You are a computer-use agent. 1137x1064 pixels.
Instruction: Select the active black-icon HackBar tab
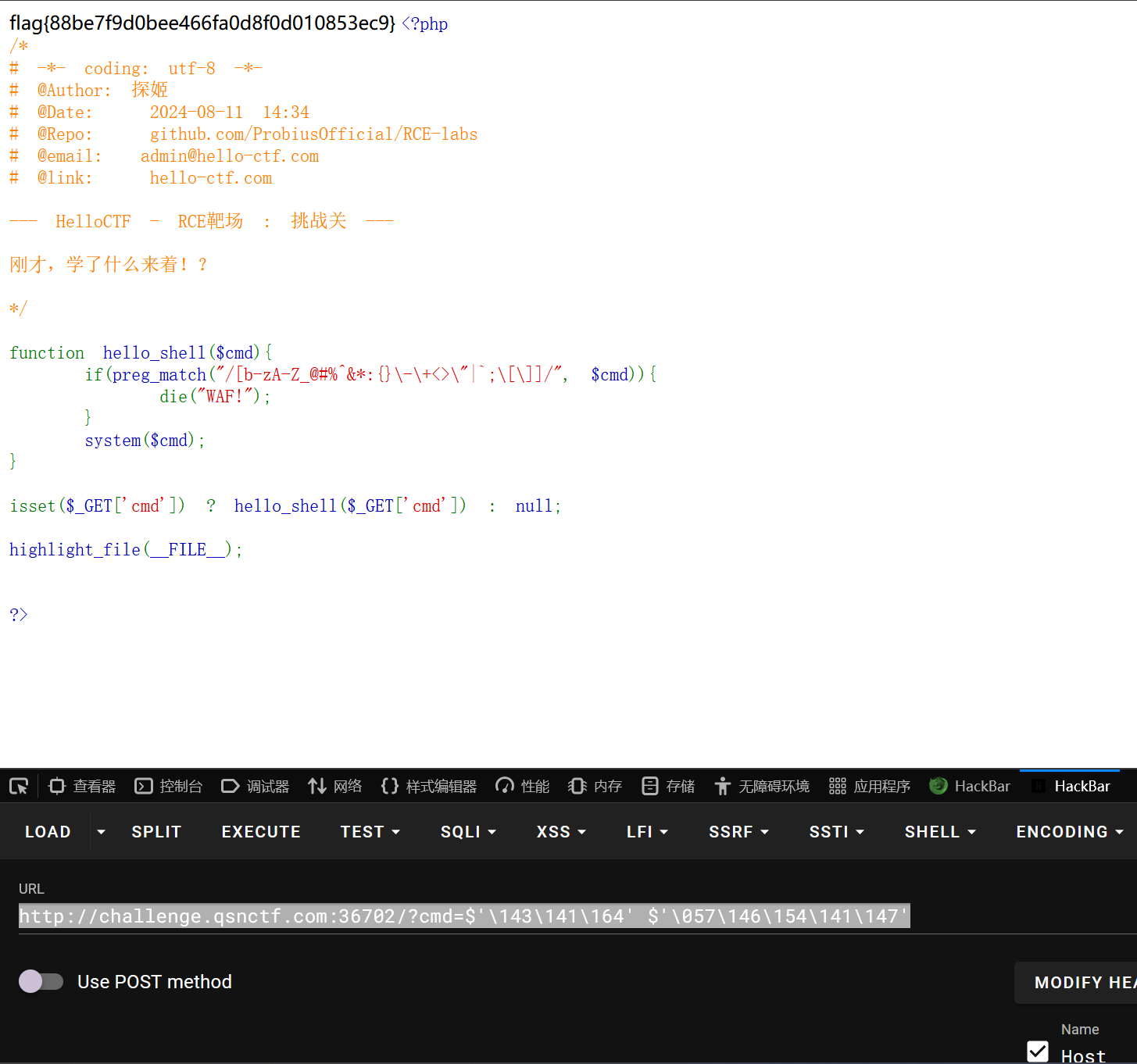[x=1071, y=786]
